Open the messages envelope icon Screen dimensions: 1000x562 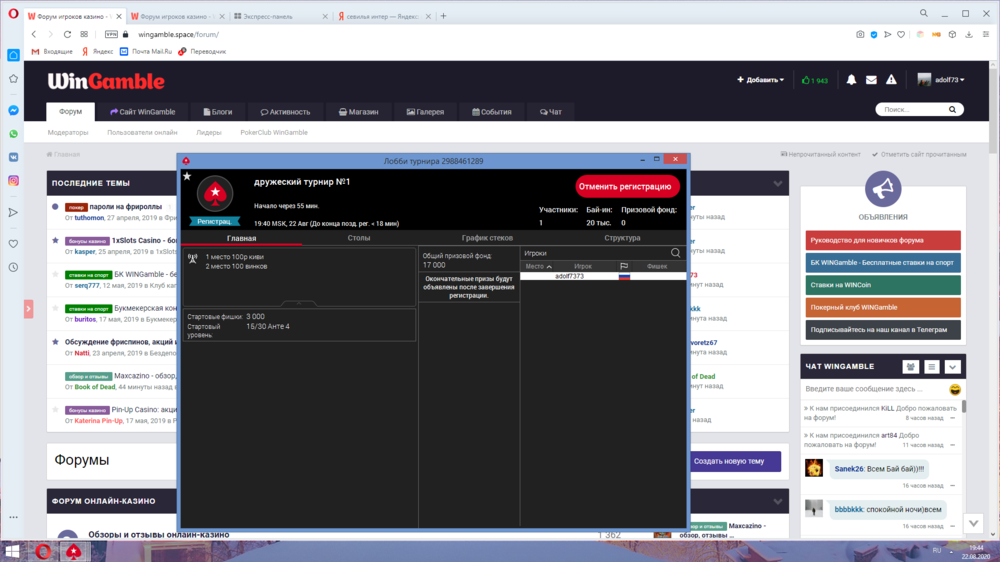click(x=871, y=80)
